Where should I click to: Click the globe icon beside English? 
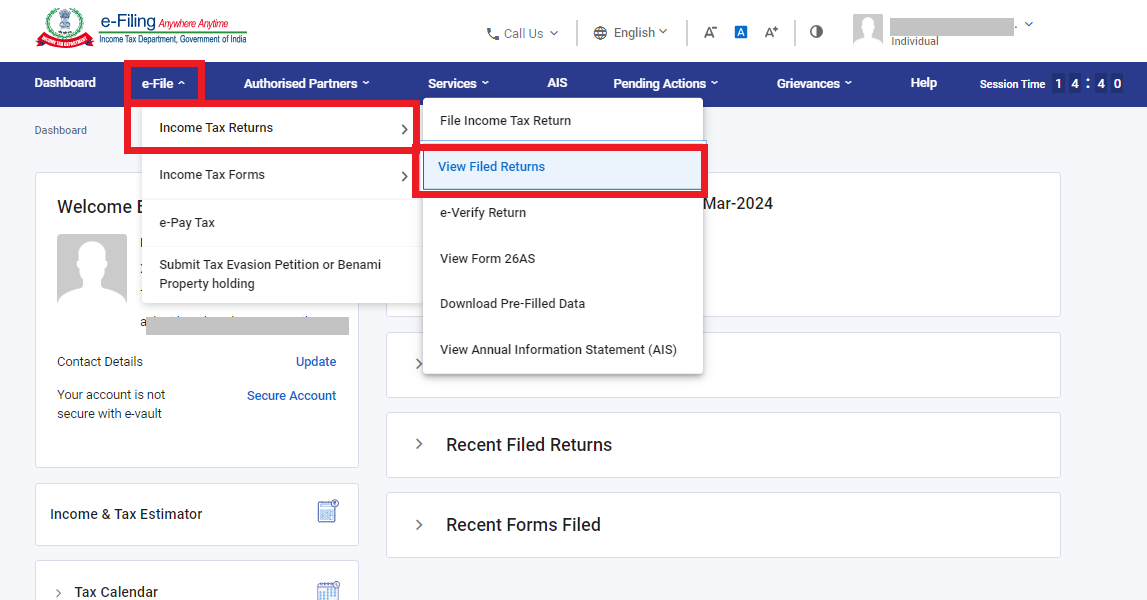click(600, 33)
